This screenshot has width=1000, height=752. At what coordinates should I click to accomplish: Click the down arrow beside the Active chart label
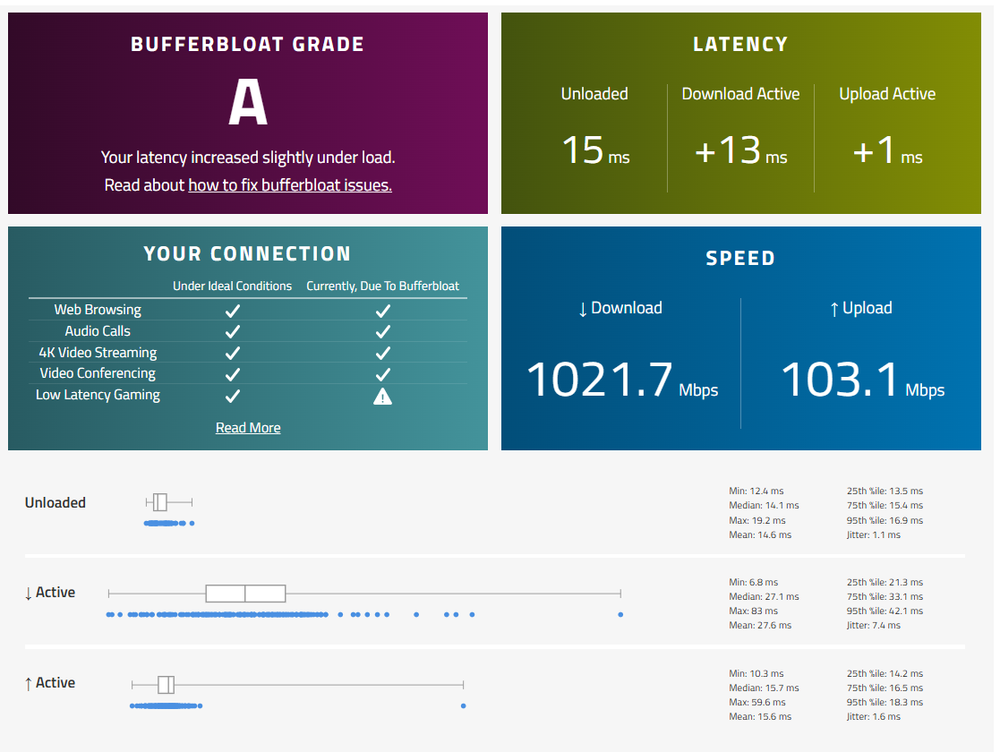[x=29, y=593]
